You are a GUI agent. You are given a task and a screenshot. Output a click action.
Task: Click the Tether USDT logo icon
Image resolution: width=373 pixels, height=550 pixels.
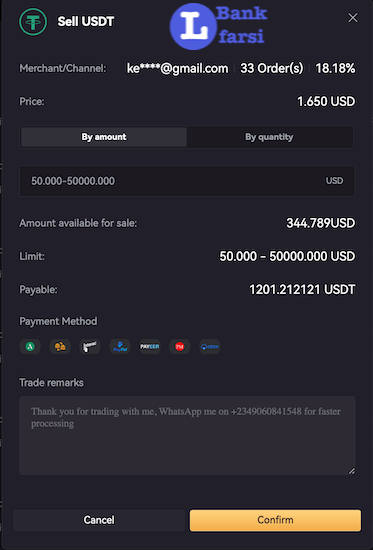tap(33, 22)
